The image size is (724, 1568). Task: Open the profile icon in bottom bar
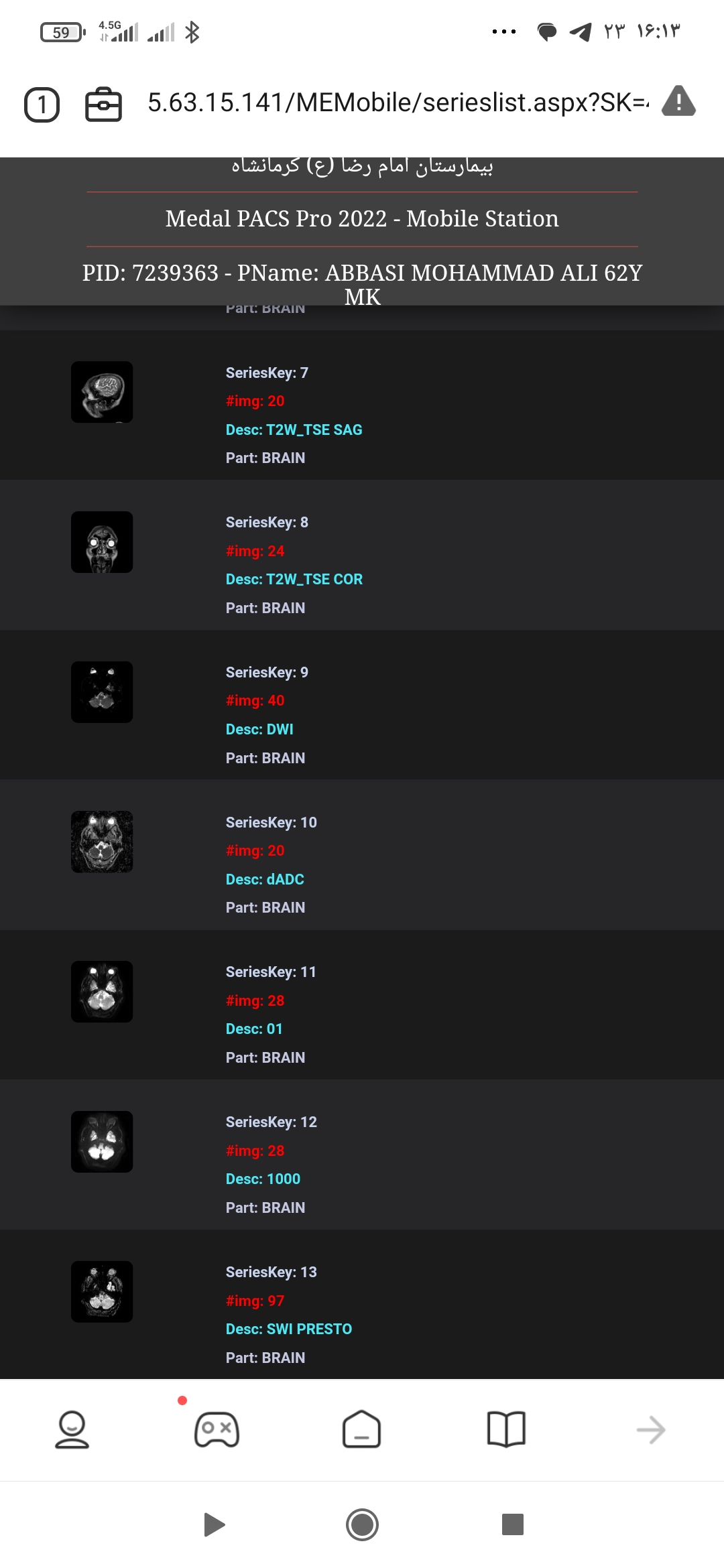[x=72, y=1429]
